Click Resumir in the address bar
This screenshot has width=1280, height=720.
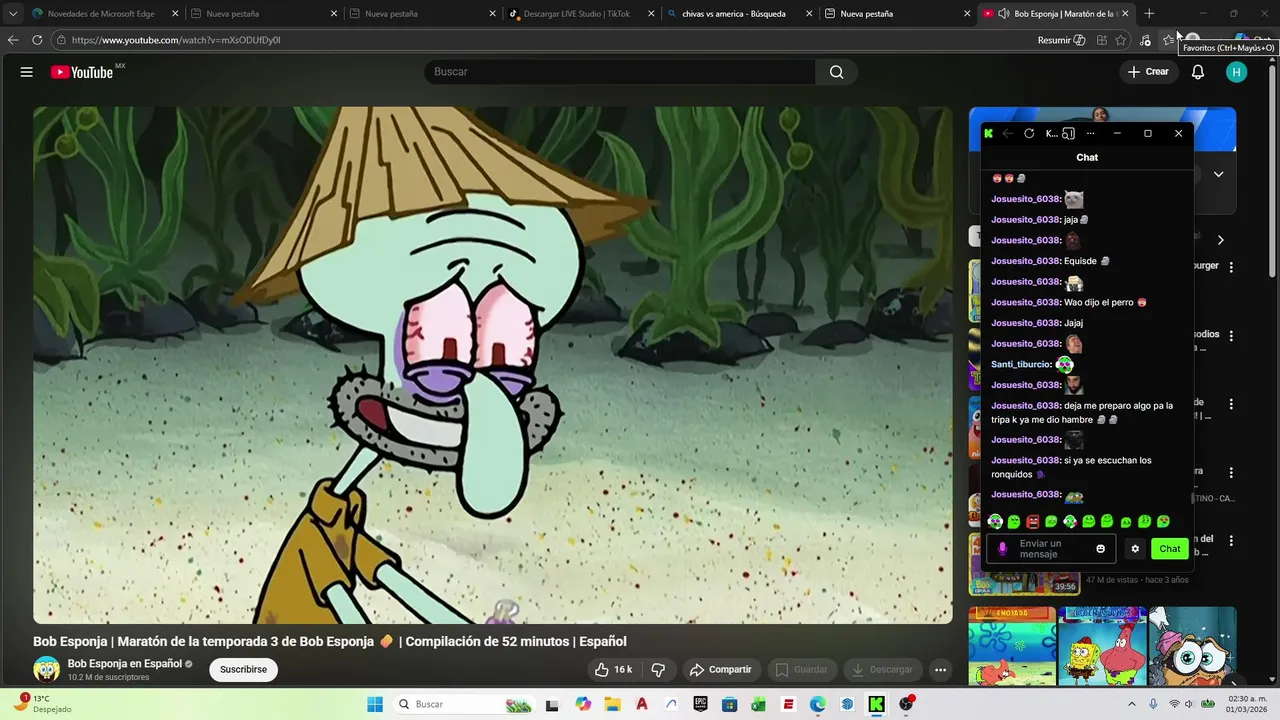point(1062,40)
